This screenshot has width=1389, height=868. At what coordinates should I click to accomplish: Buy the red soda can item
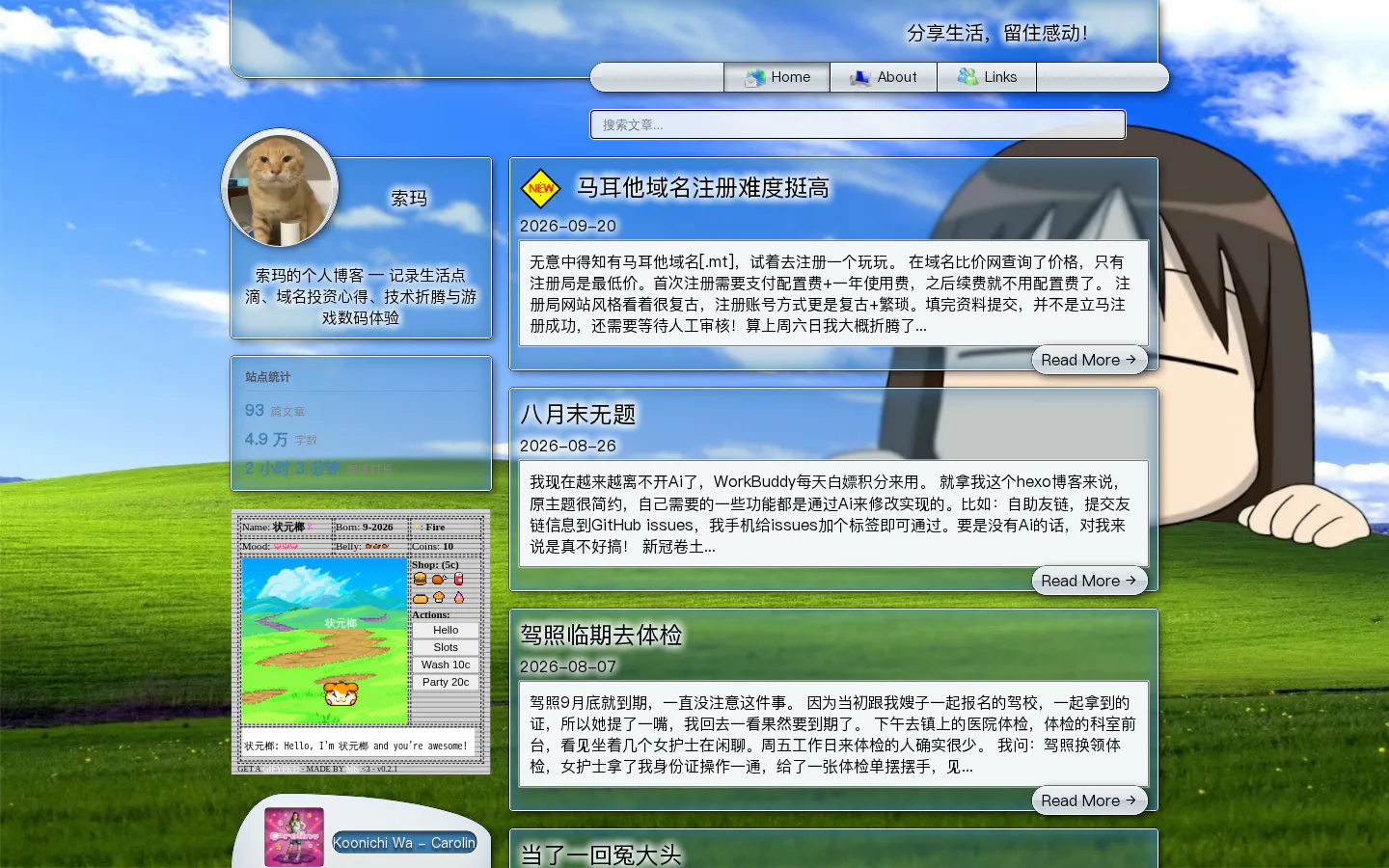point(458,579)
